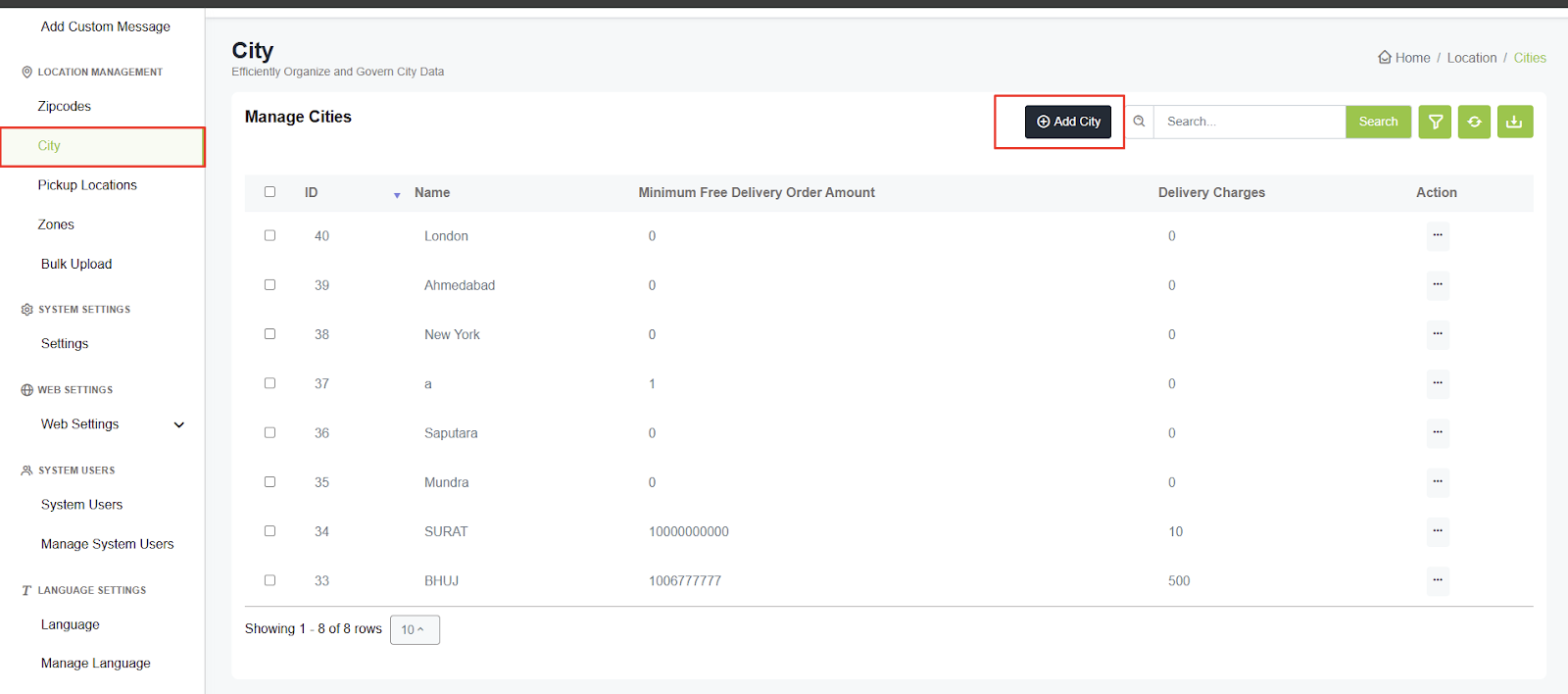Viewport: 1568px width, 694px height.
Task: Open action menu for Saputara row
Action: (x=1438, y=432)
